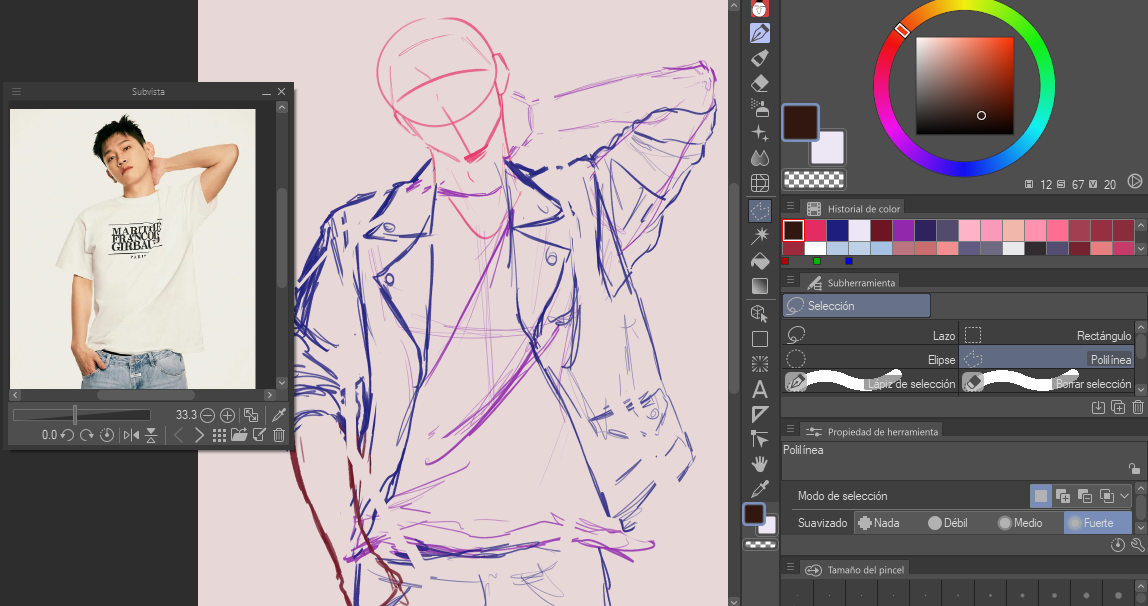Open Subherramienta panel menu
This screenshot has height=606, width=1148.
click(790, 280)
